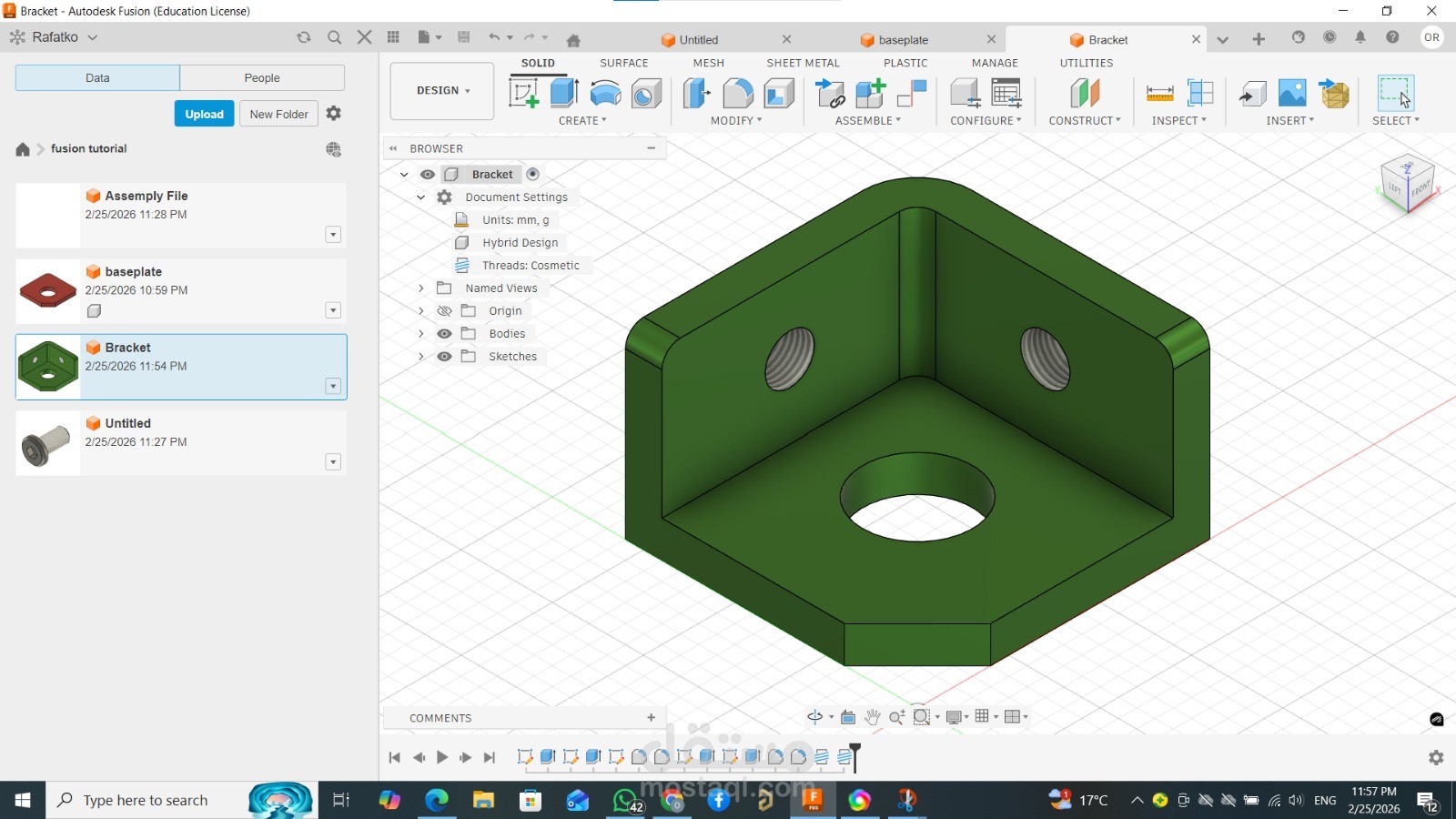Switch to the baseplate document tab
Viewport: 1456px width, 819px height.
point(903,40)
